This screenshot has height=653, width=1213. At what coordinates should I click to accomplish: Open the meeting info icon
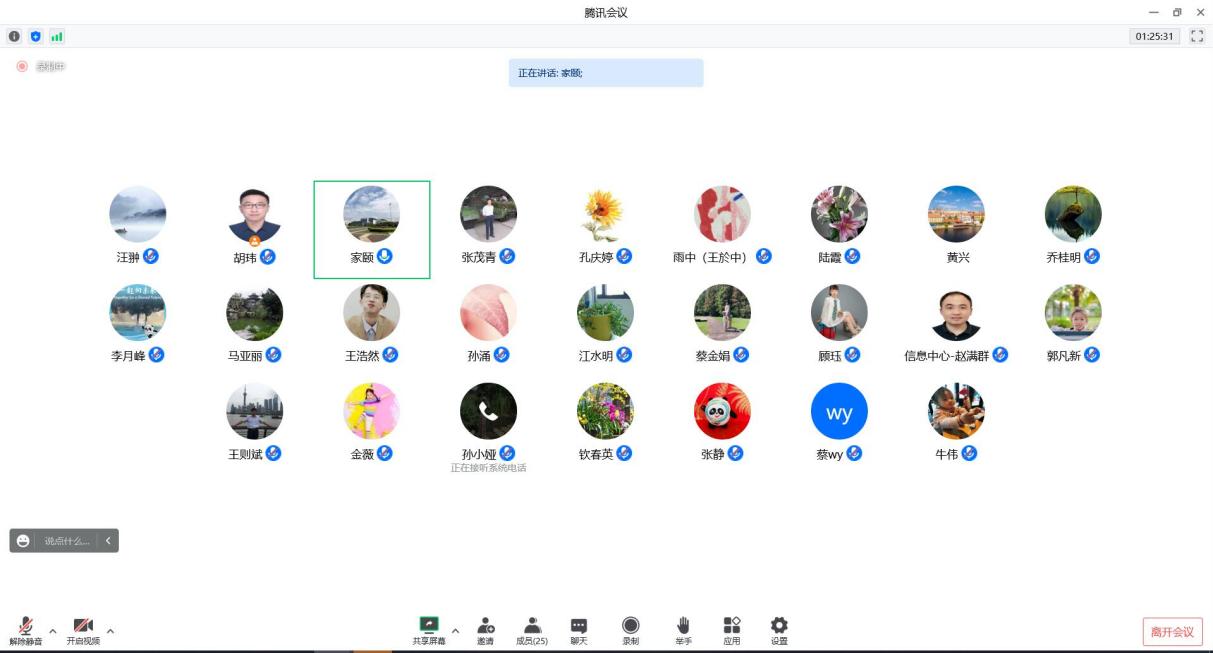[x=14, y=36]
